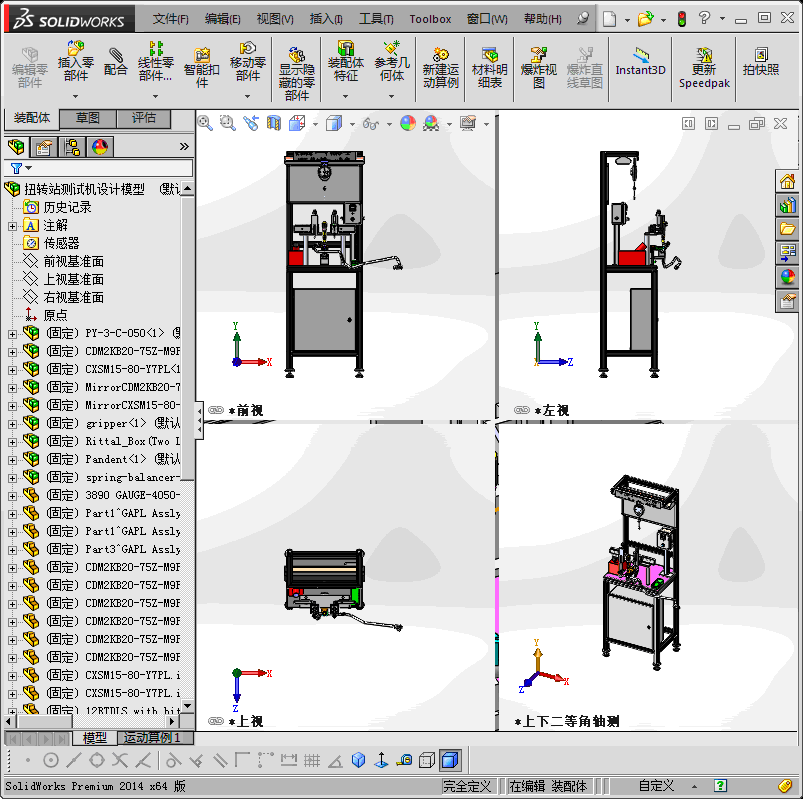Open FeatureManager design tree tab icon
The image size is (803, 799).
[x=16, y=147]
